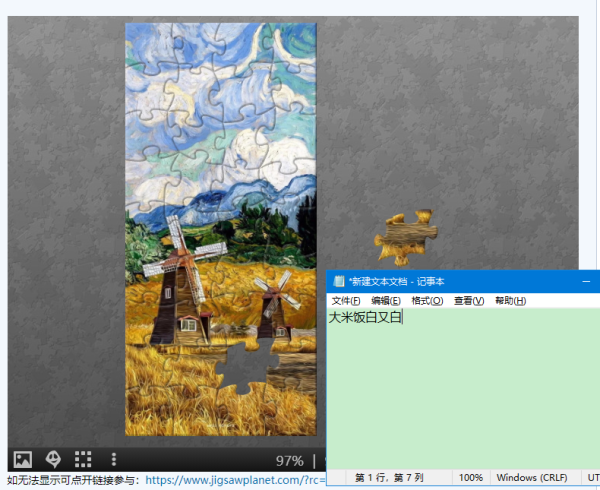600x490 pixels.
Task: Click the empty gap in the puzzle
Action: (247, 366)
